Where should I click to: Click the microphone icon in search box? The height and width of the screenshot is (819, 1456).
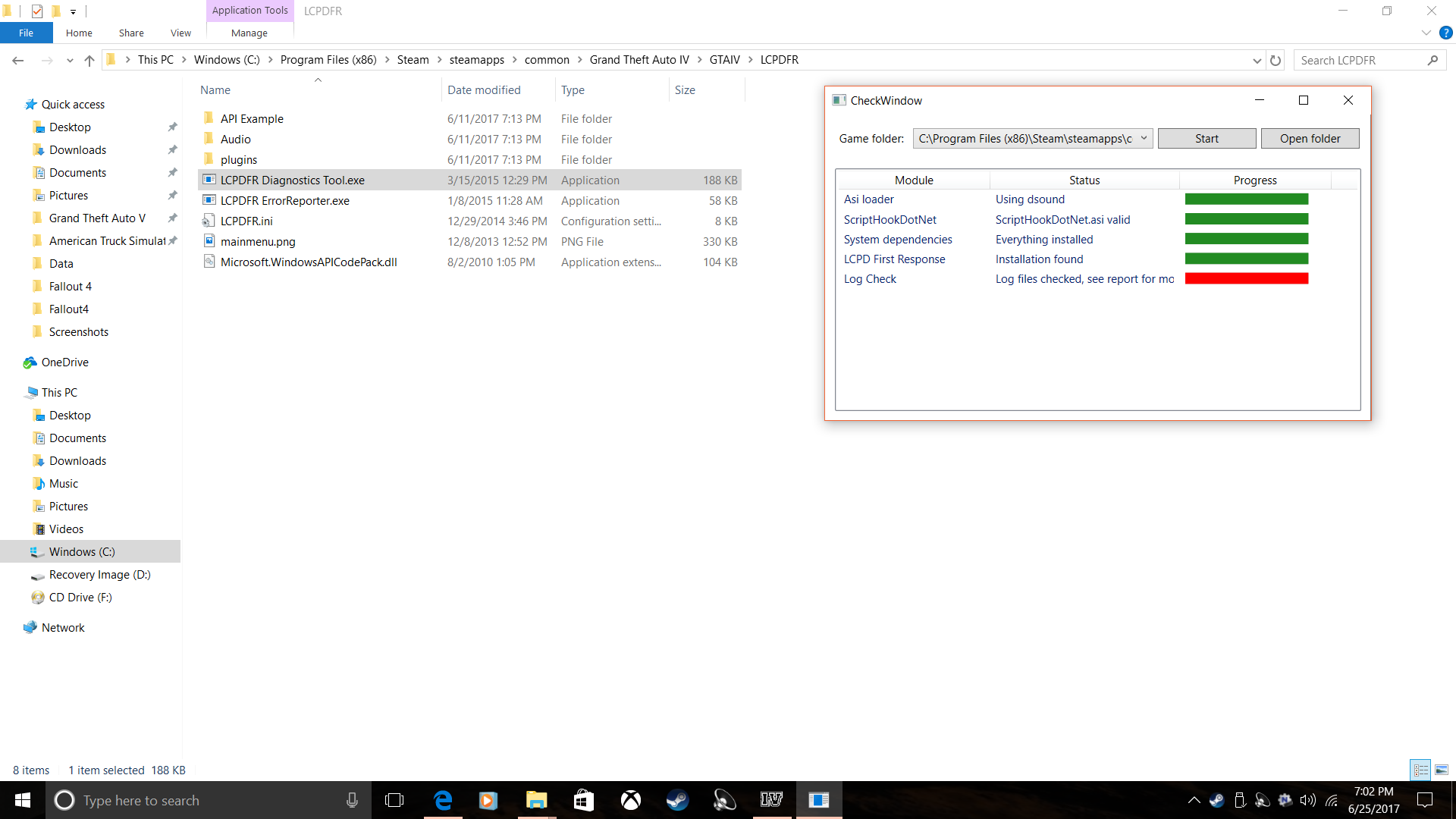pyautogui.click(x=352, y=800)
